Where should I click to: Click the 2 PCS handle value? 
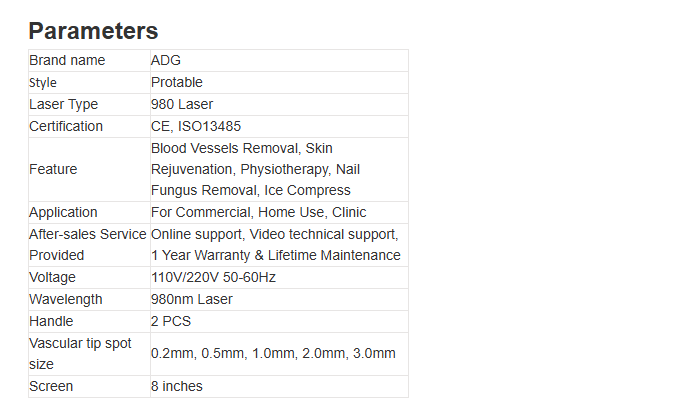(x=171, y=321)
